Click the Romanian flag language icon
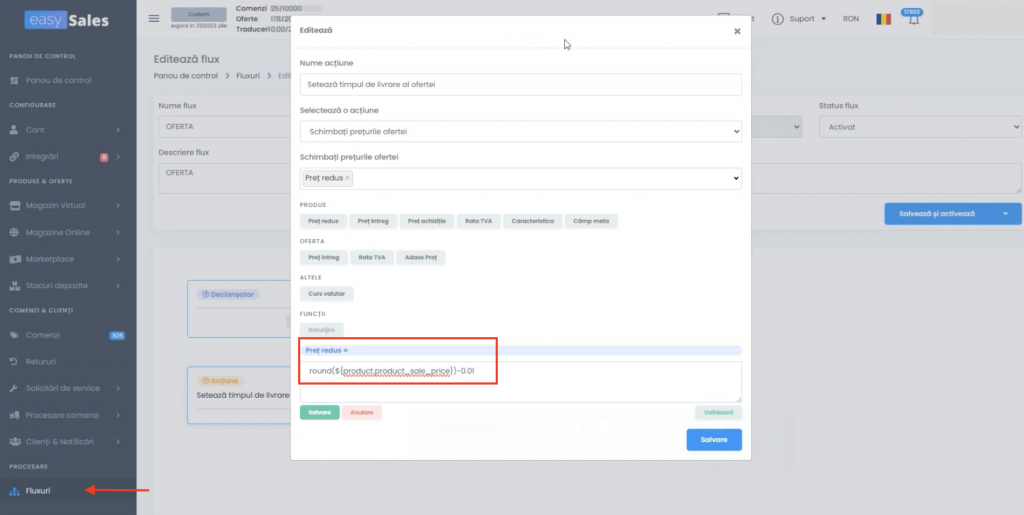Image resolution: width=1024 pixels, height=515 pixels. [x=882, y=19]
